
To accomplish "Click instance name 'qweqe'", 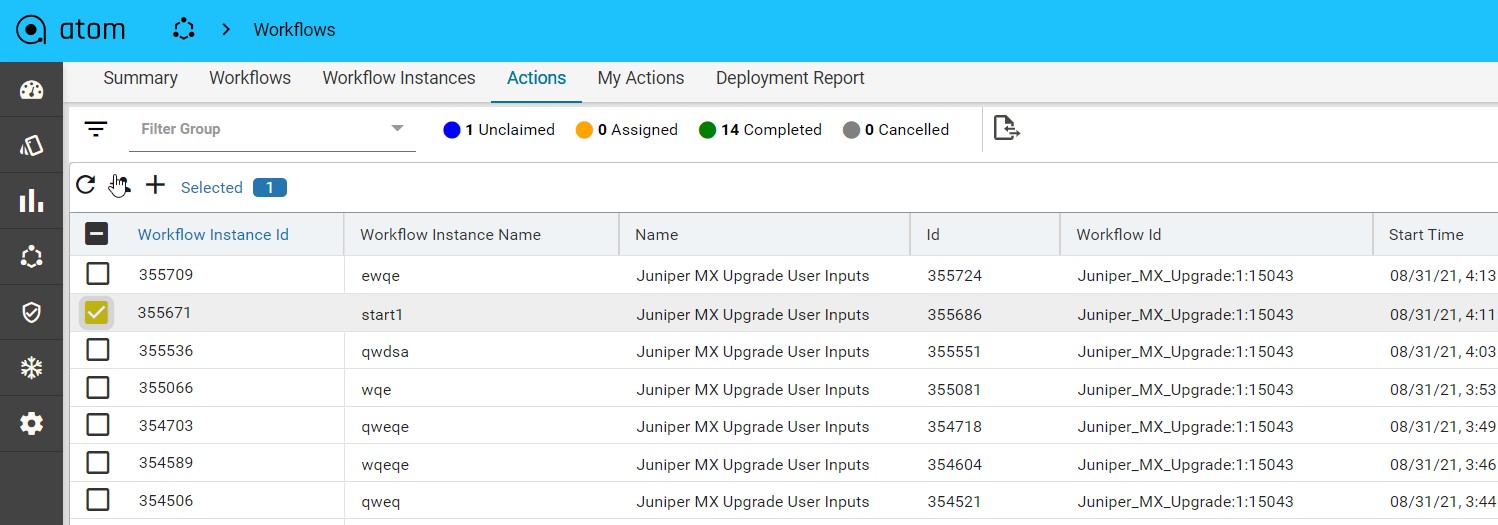I will [x=385, y=427].
